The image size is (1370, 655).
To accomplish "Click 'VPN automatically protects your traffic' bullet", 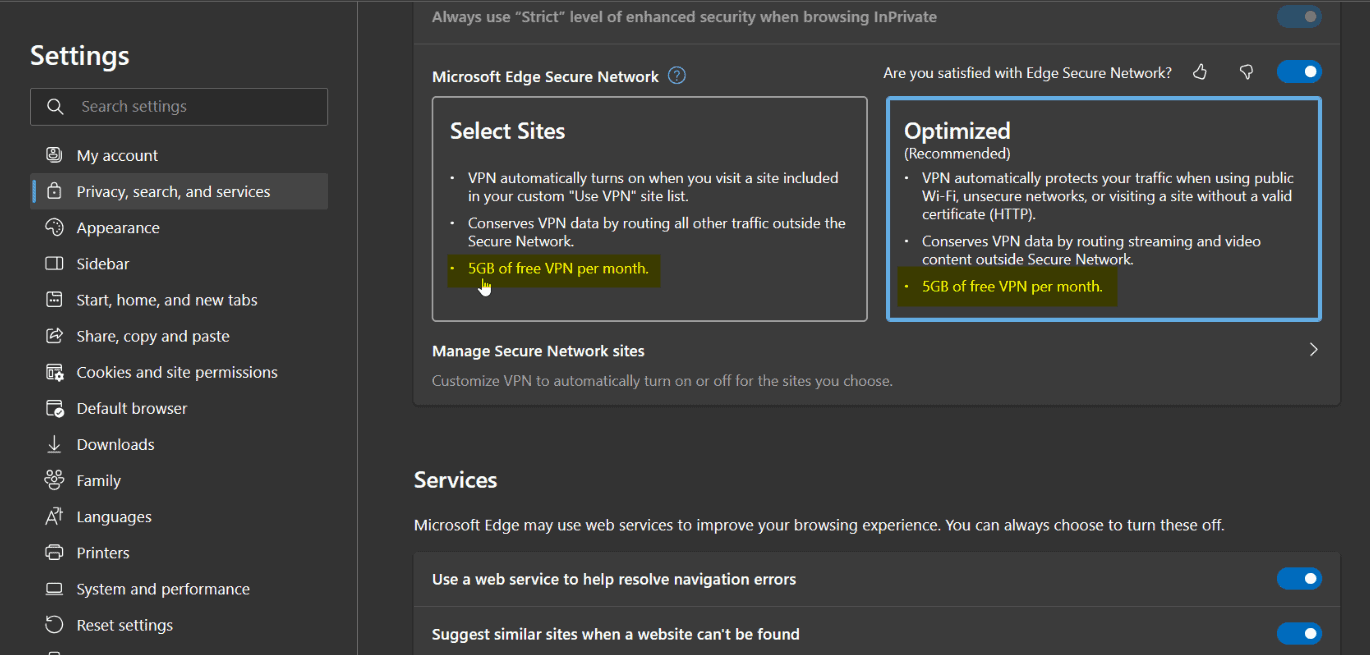I will click(x=1108, y=196).
